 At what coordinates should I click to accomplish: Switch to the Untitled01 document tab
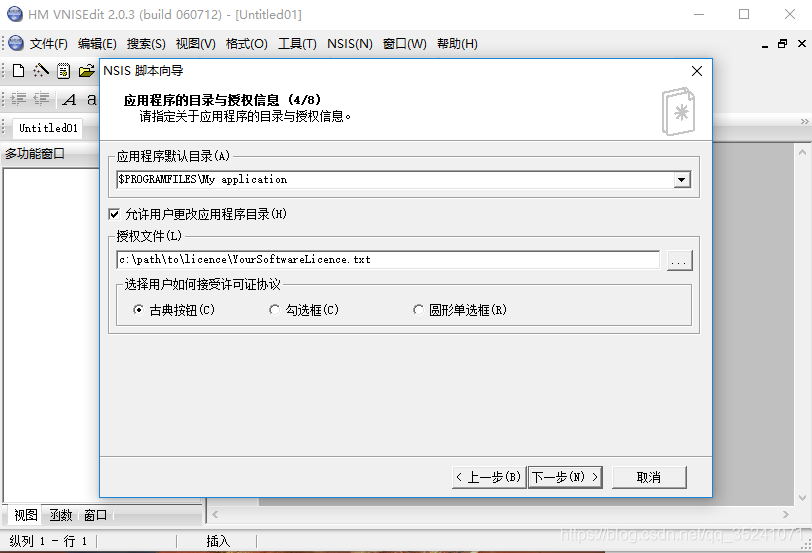pos(48,128)
